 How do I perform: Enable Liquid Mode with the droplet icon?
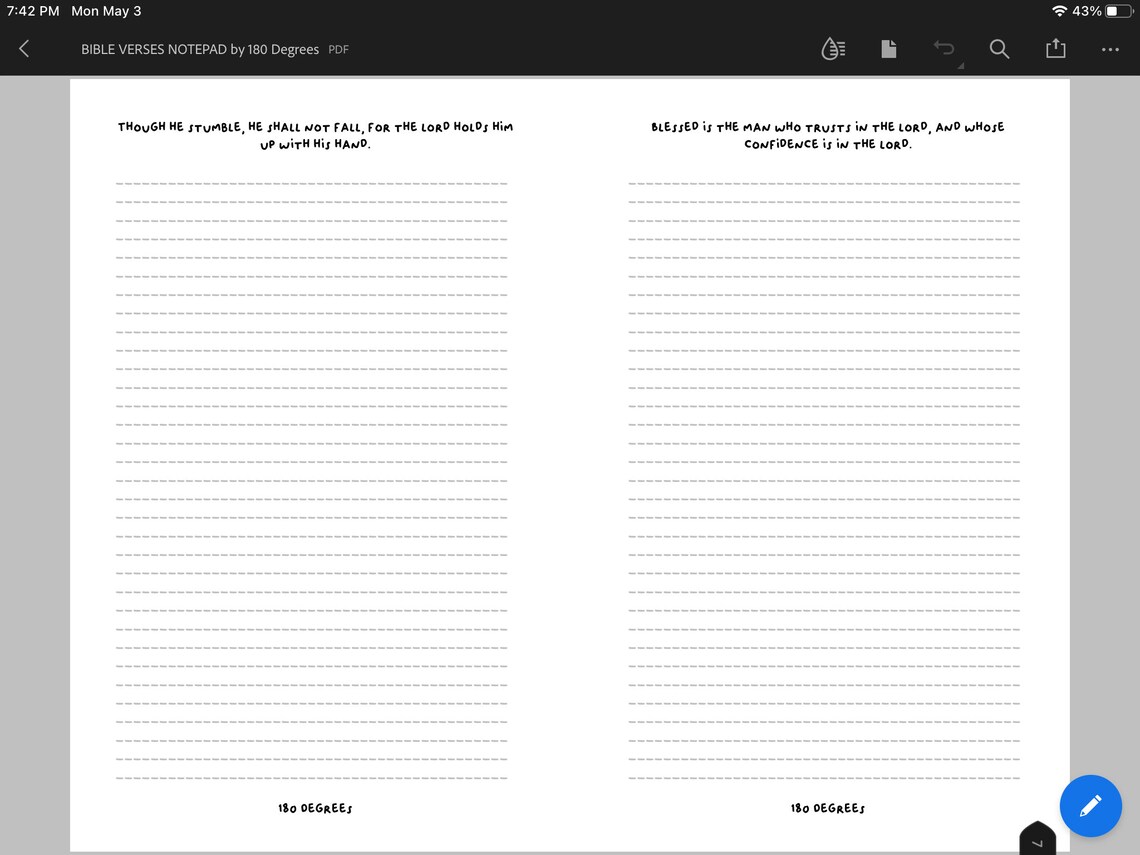[x=833, y=49]
